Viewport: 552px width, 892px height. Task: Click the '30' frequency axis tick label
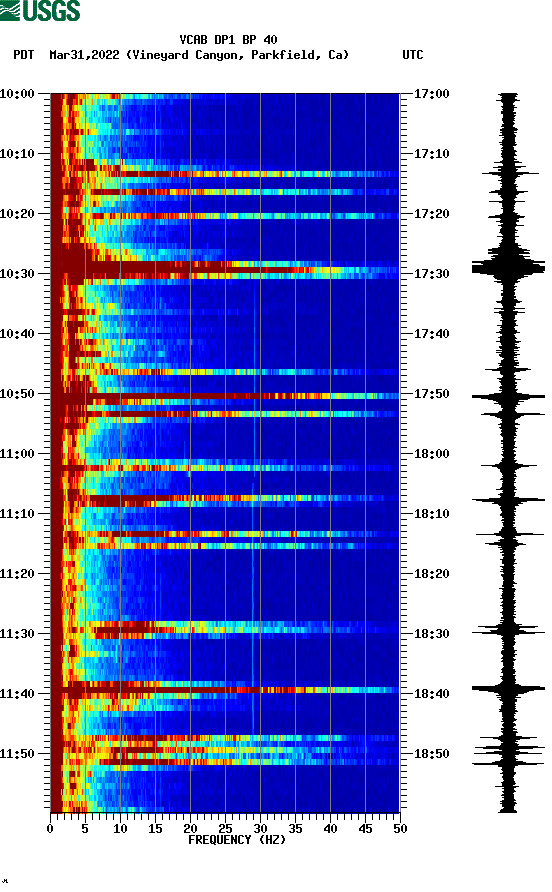[260, 829]
